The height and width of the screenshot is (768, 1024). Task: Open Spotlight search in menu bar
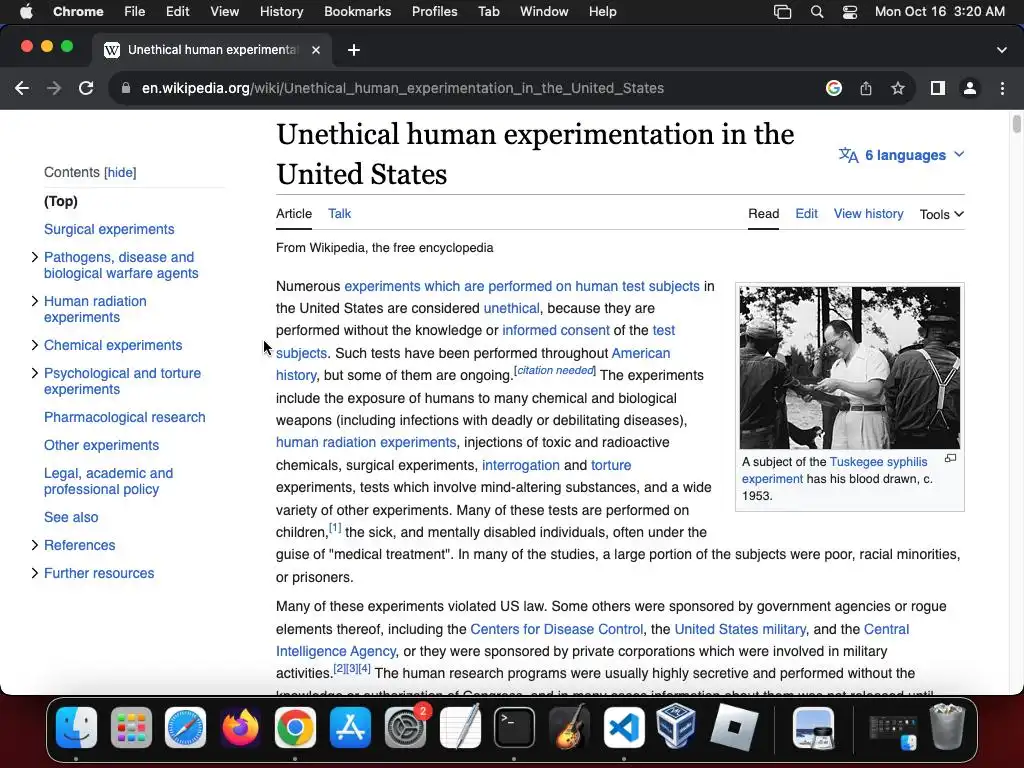click(x=817, y=12)
